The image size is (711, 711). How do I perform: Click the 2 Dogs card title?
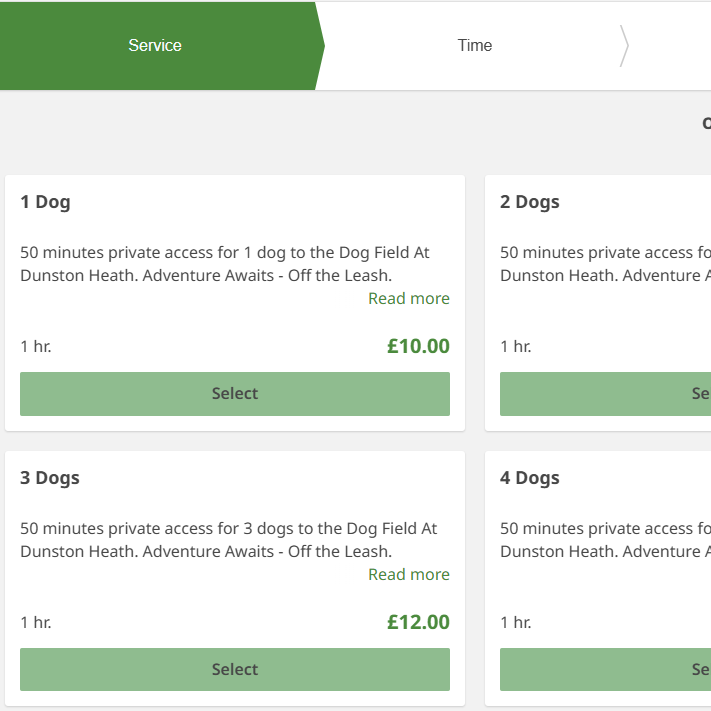(530, 202)
